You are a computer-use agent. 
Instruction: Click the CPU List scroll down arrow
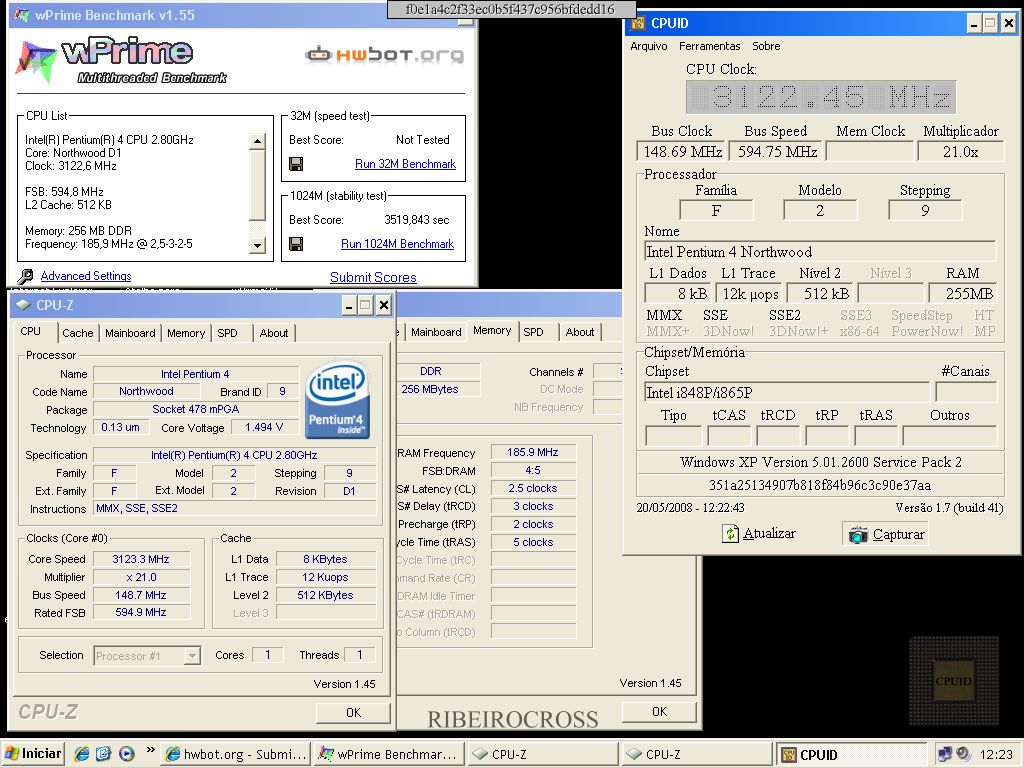(x=258, y=246)
